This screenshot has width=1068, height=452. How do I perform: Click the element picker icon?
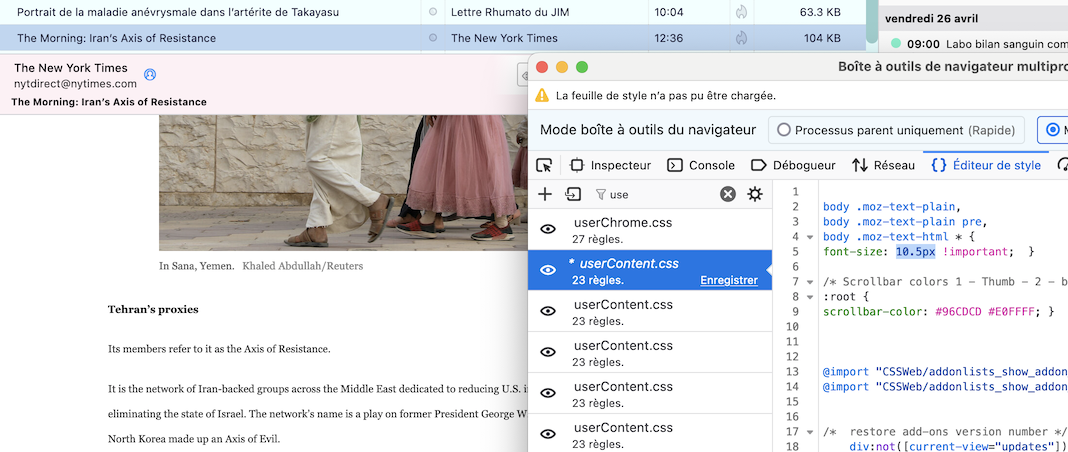click(544, 165)
